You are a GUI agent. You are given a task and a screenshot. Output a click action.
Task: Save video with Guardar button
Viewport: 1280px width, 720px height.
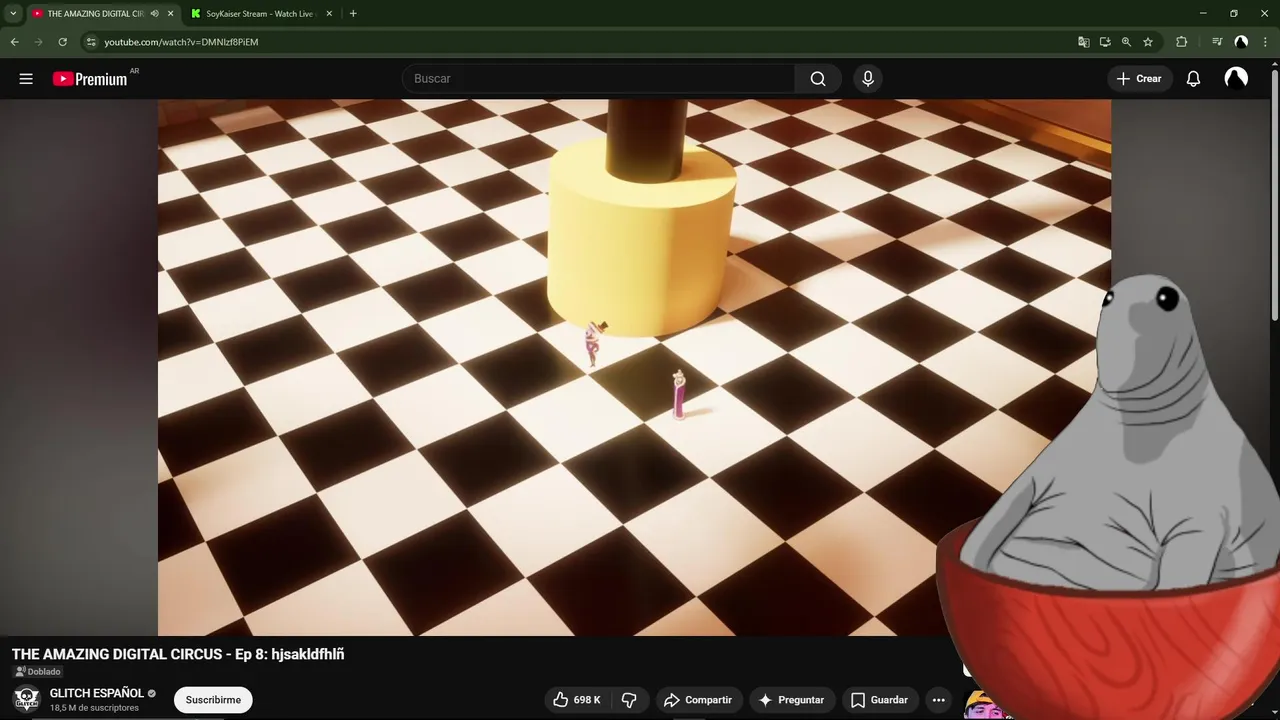click(x=879, y=700)
